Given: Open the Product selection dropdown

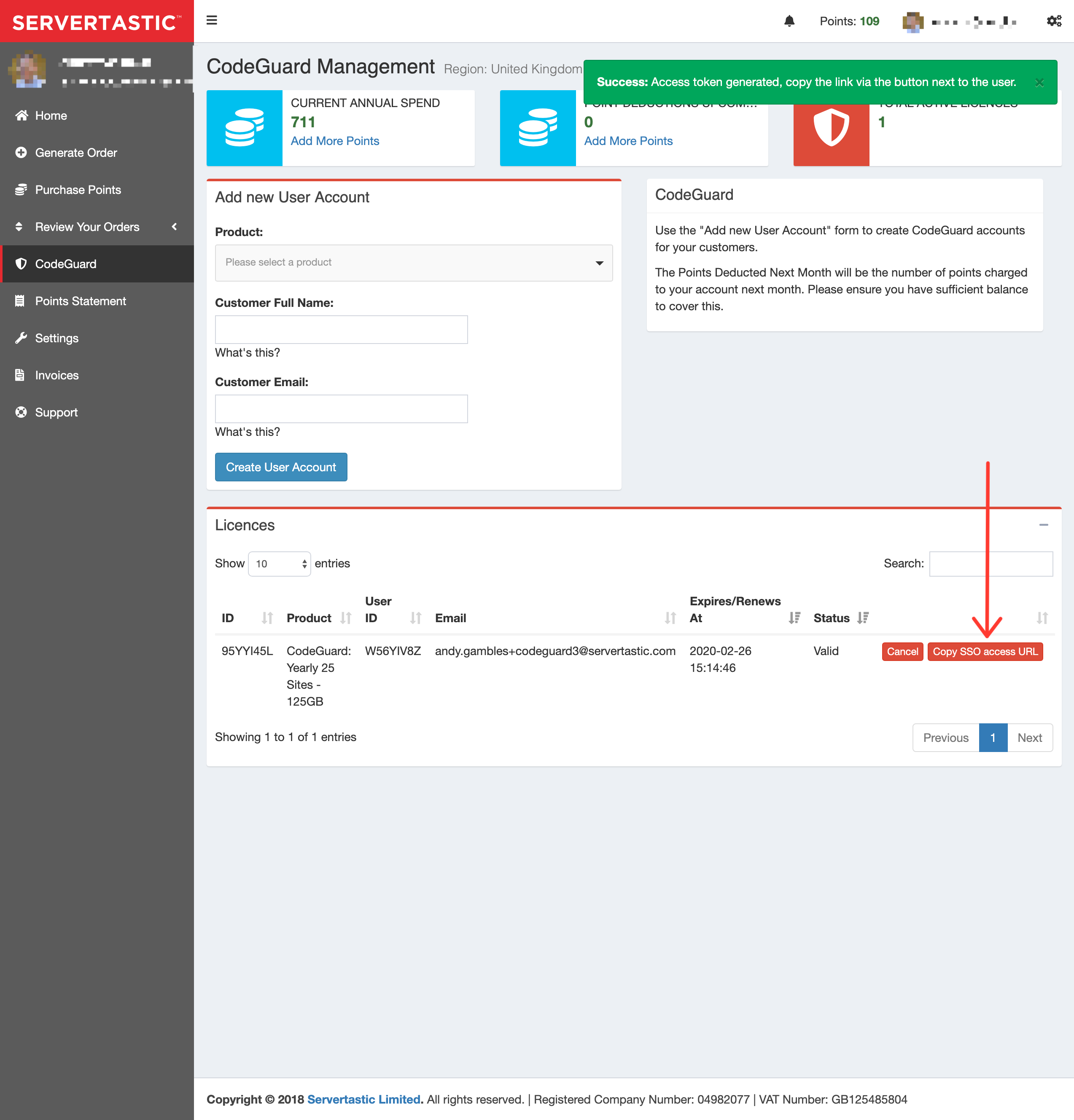Looking at the screenshot, I should (414, 263).
